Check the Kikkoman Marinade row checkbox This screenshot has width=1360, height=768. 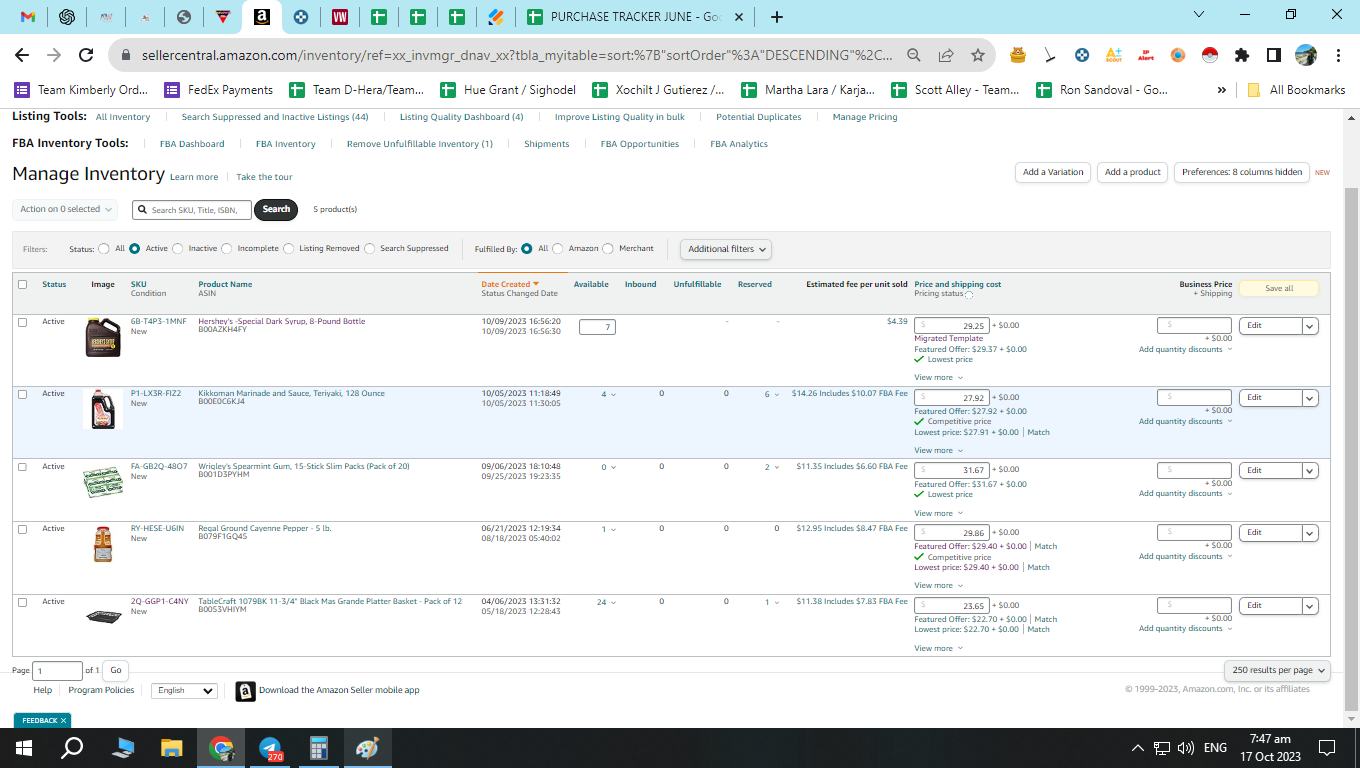[23, 394]
